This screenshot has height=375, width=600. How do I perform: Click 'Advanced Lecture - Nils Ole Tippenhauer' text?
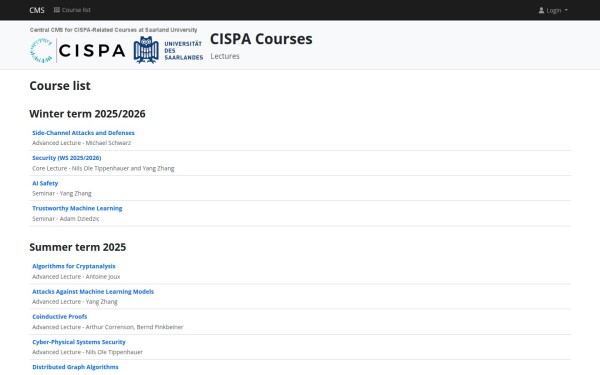click(x=87, y=352)
